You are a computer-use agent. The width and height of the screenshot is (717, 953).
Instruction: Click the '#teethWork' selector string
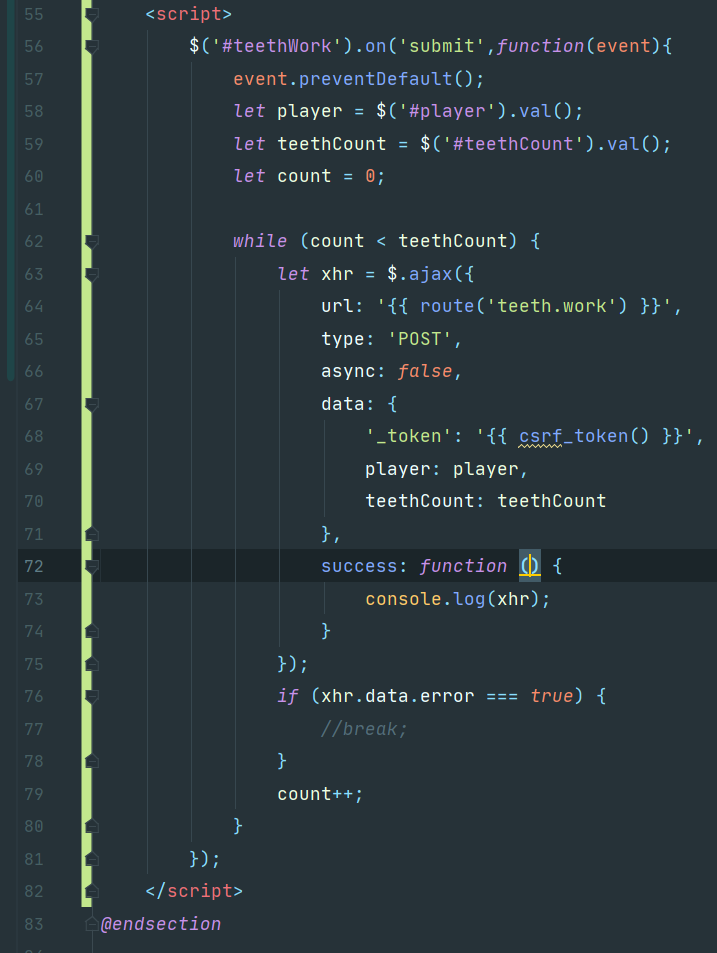coord(276,46)
